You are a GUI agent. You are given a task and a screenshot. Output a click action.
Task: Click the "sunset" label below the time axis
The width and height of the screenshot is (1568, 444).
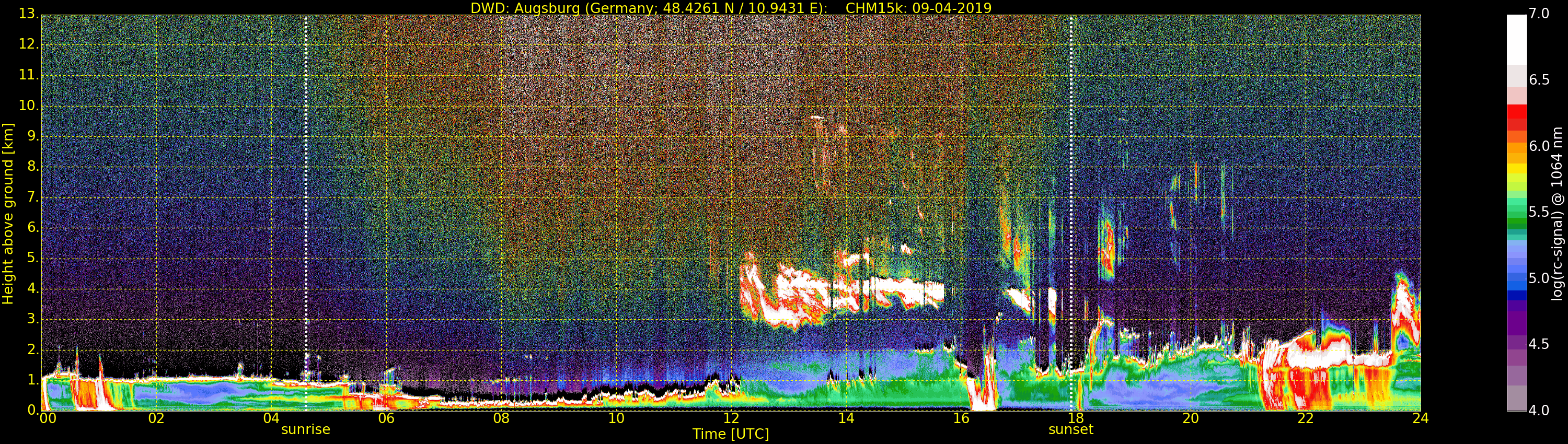coord(1071,429)
